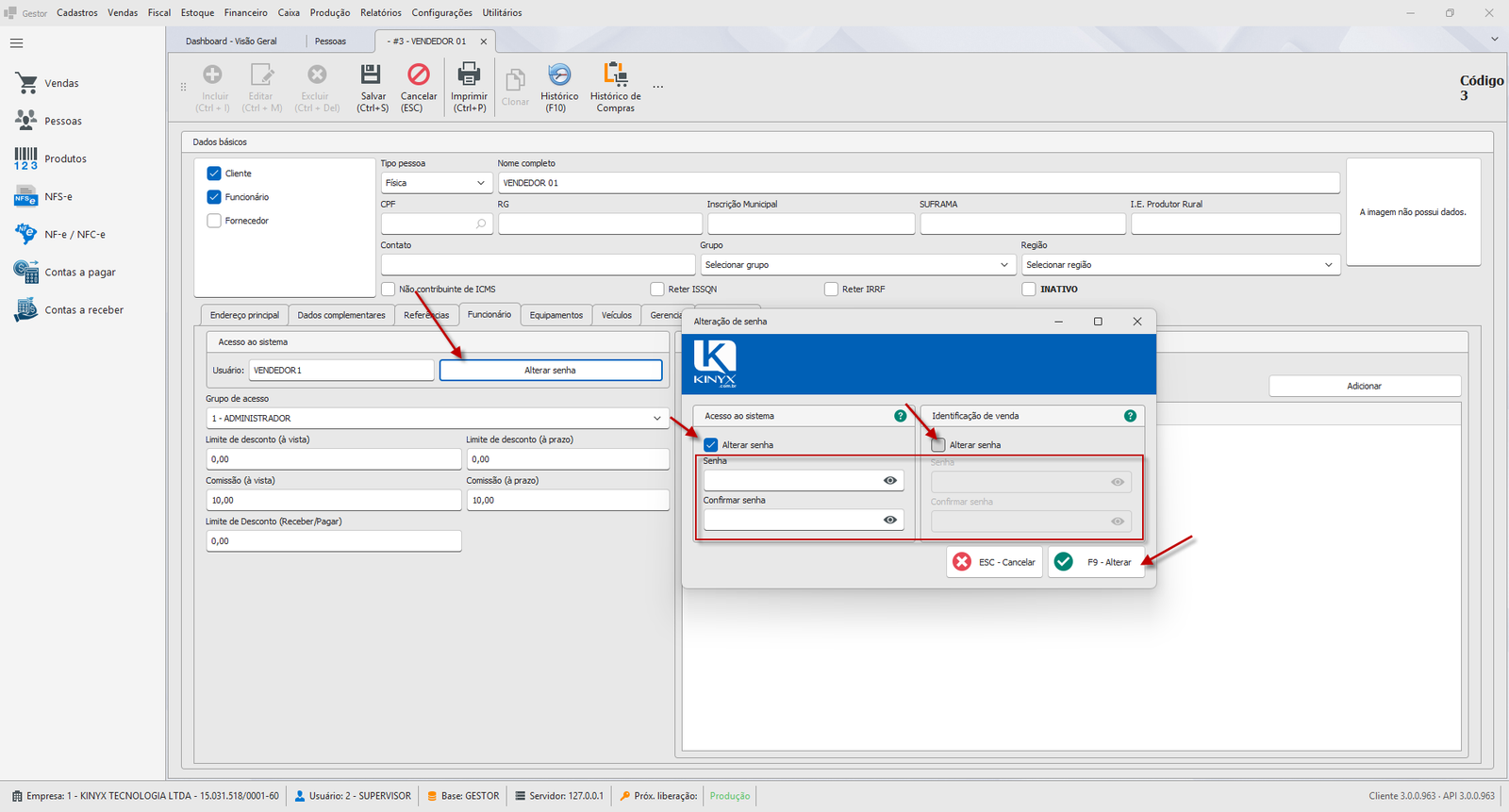Open Histórico (F10) toolbar icon
The width and height of the screenshot is (1509, 812).
[x=559, y=75]
